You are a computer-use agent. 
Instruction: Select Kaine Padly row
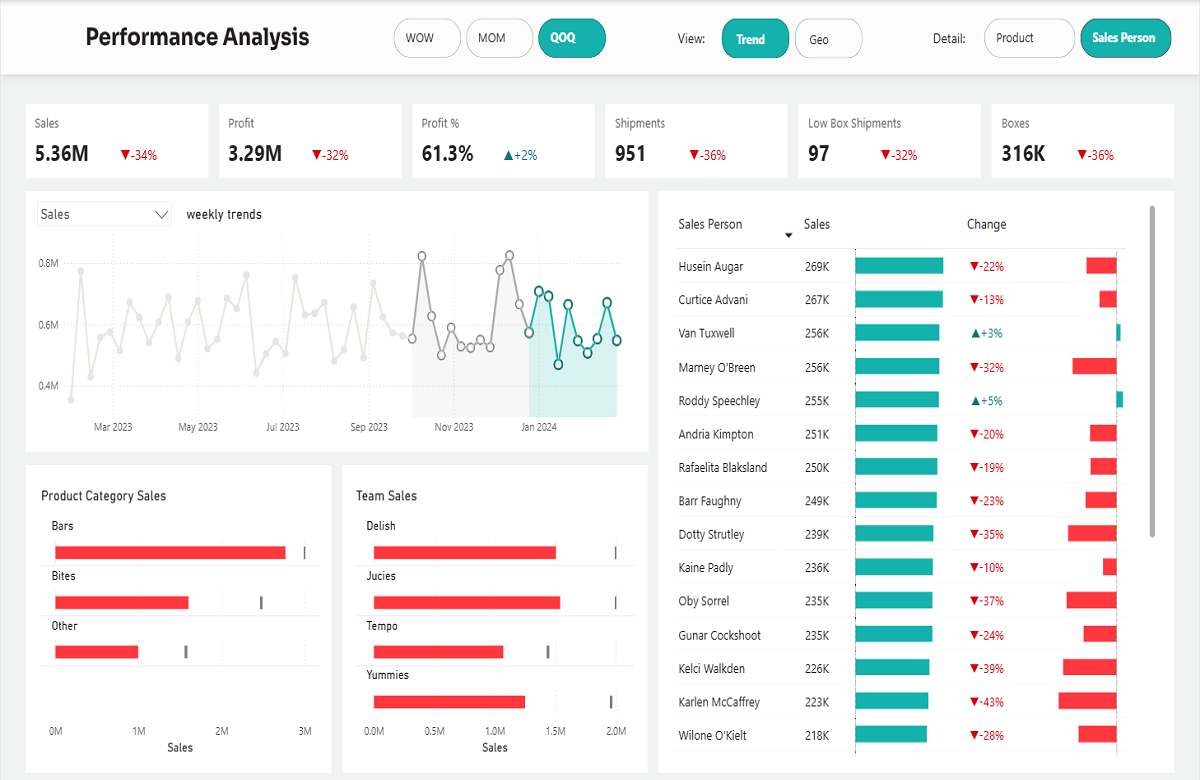(x=900, y=567)
